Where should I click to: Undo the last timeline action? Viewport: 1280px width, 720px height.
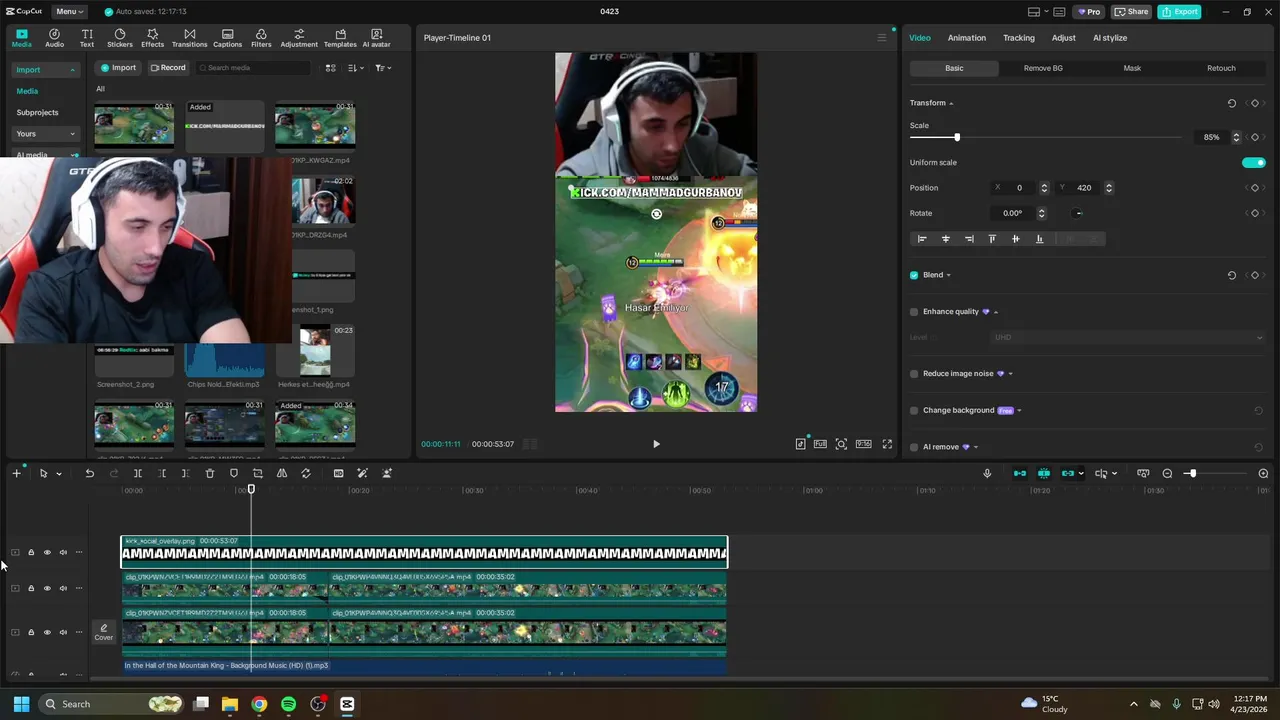(x=89, y=473)
